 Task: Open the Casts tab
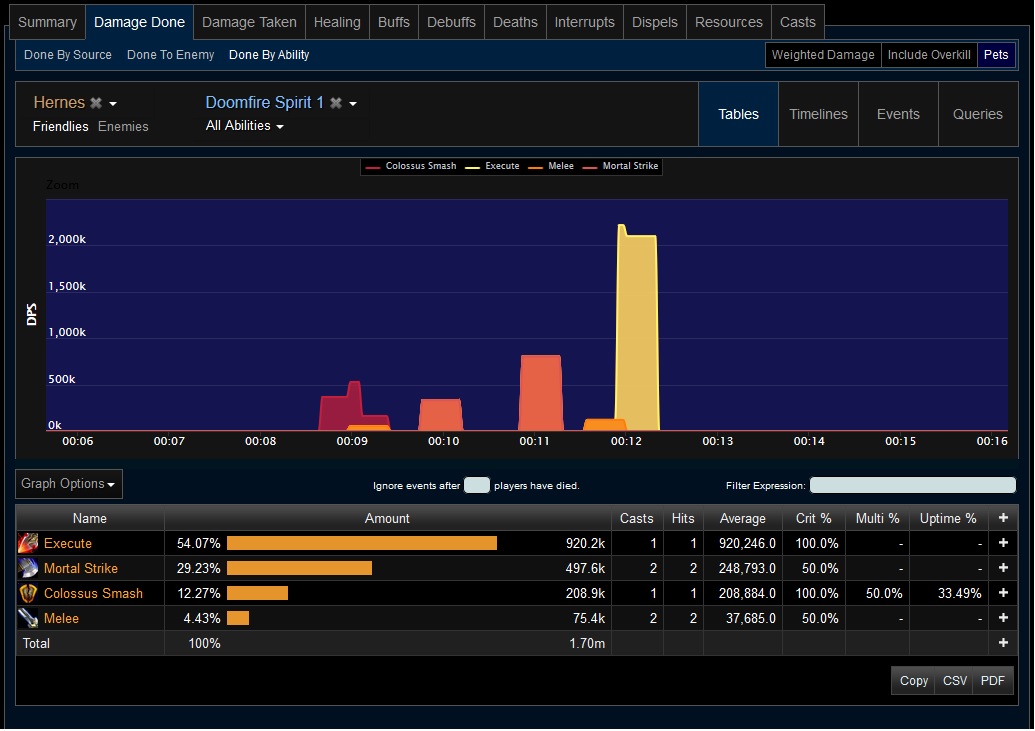pos(798,22)
